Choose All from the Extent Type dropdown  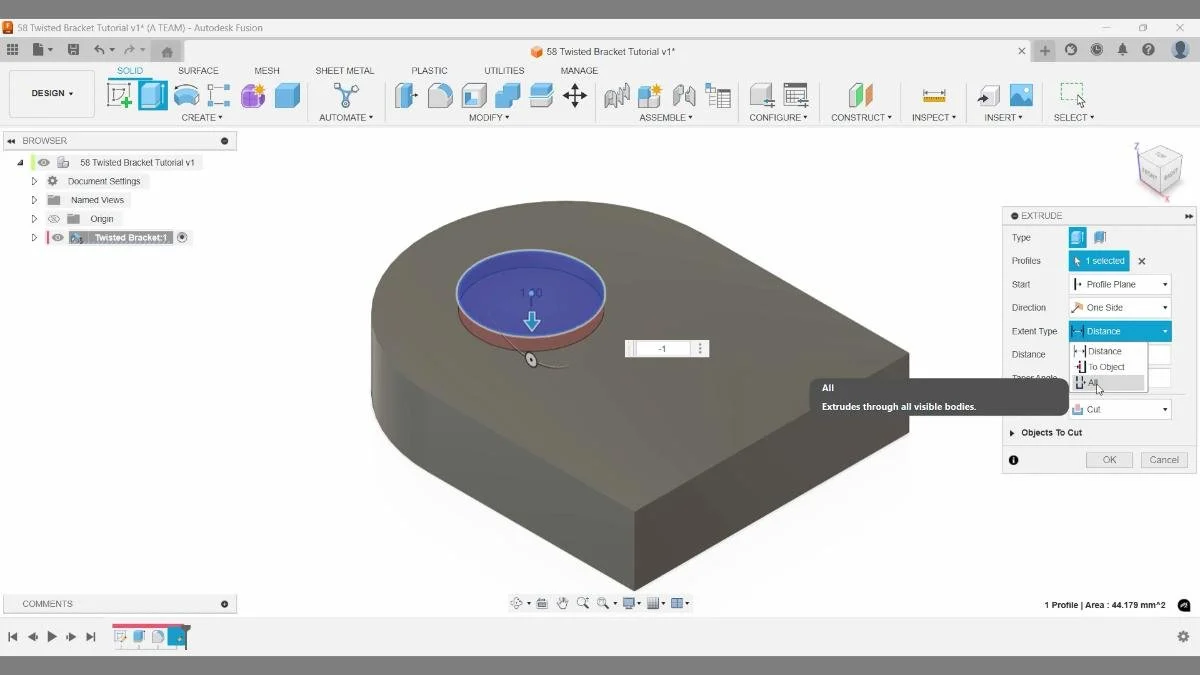1090,382
